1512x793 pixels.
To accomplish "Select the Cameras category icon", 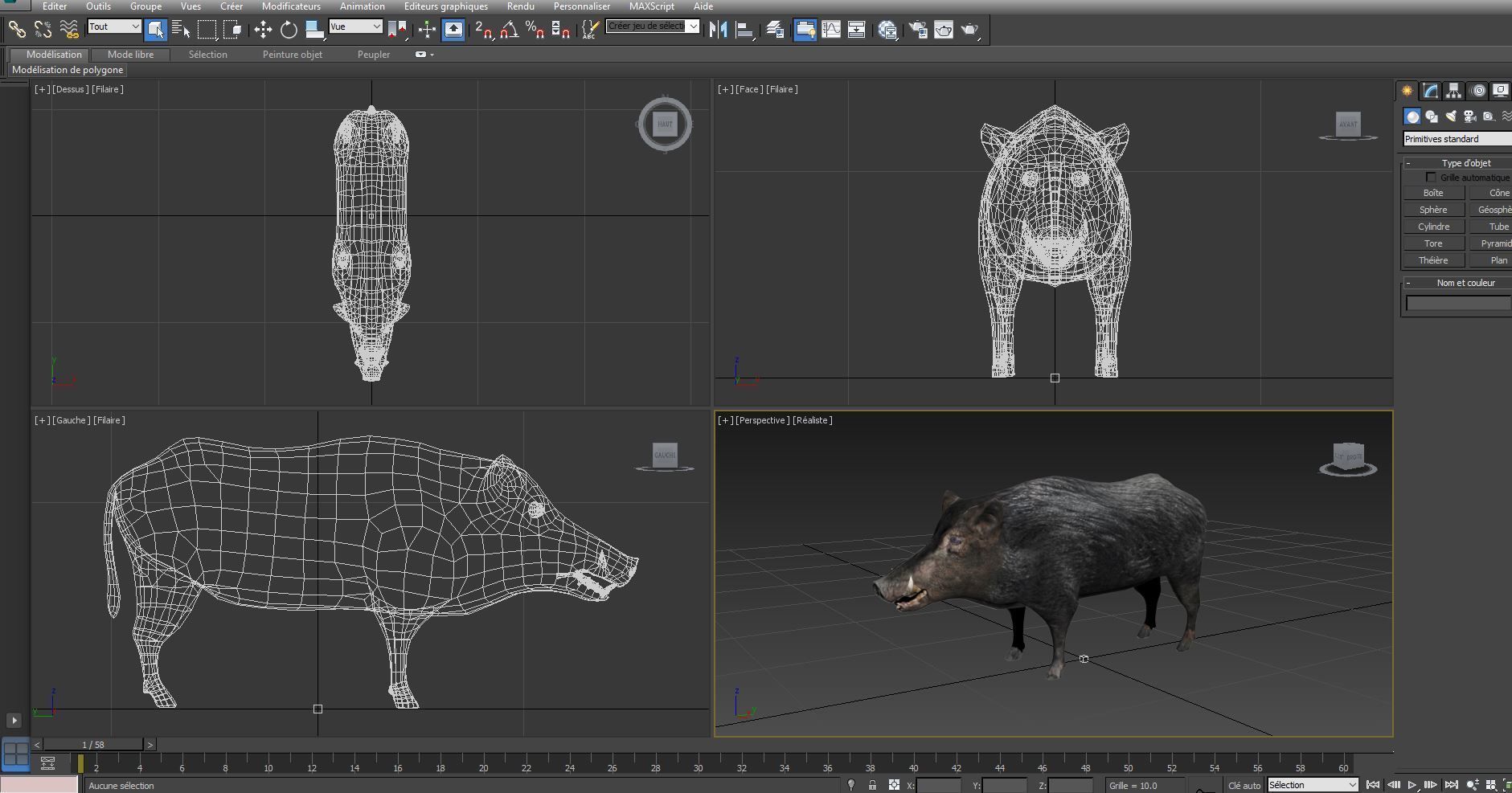I will pos(1470,116).
